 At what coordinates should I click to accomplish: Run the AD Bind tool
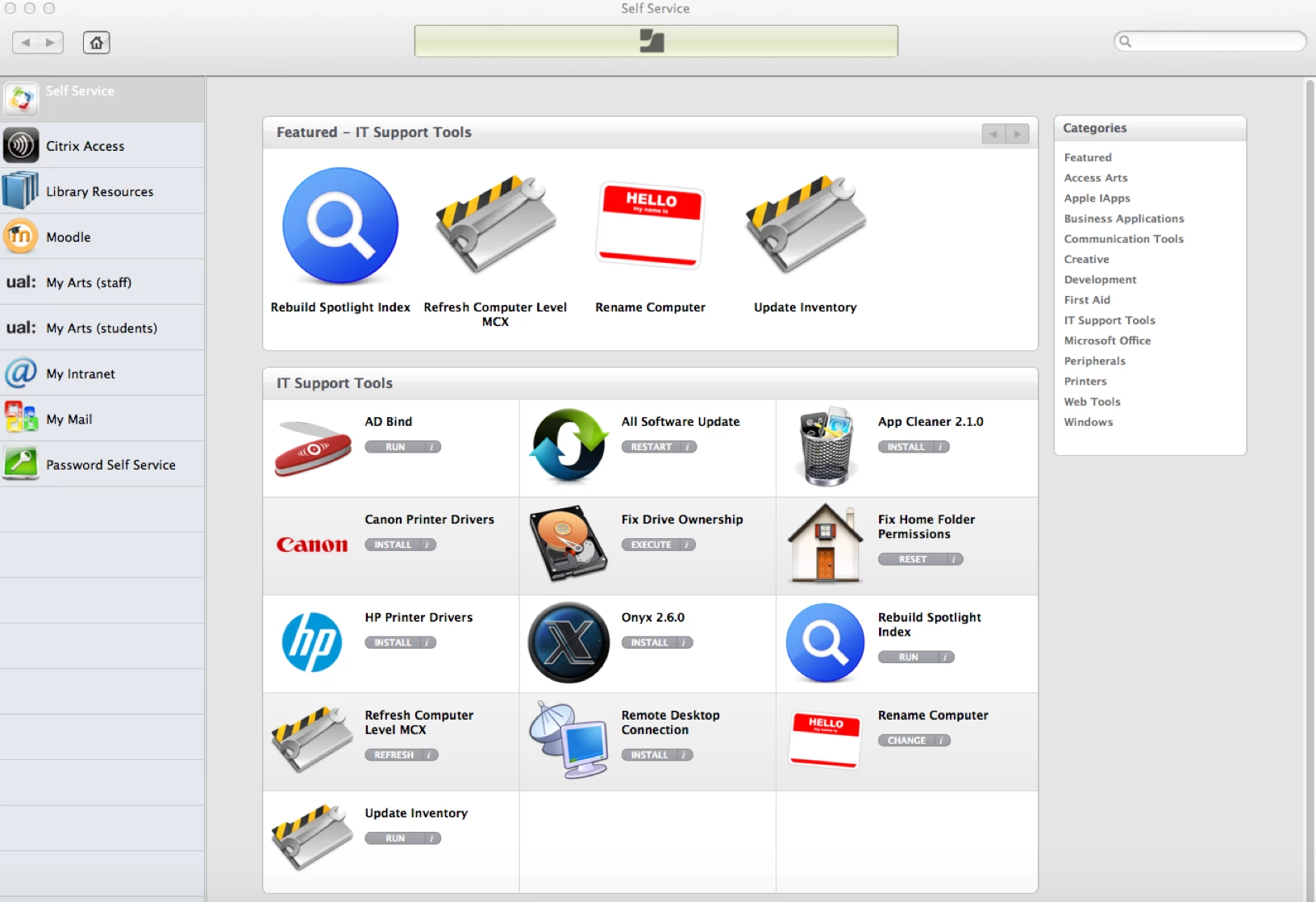point(395,447)
